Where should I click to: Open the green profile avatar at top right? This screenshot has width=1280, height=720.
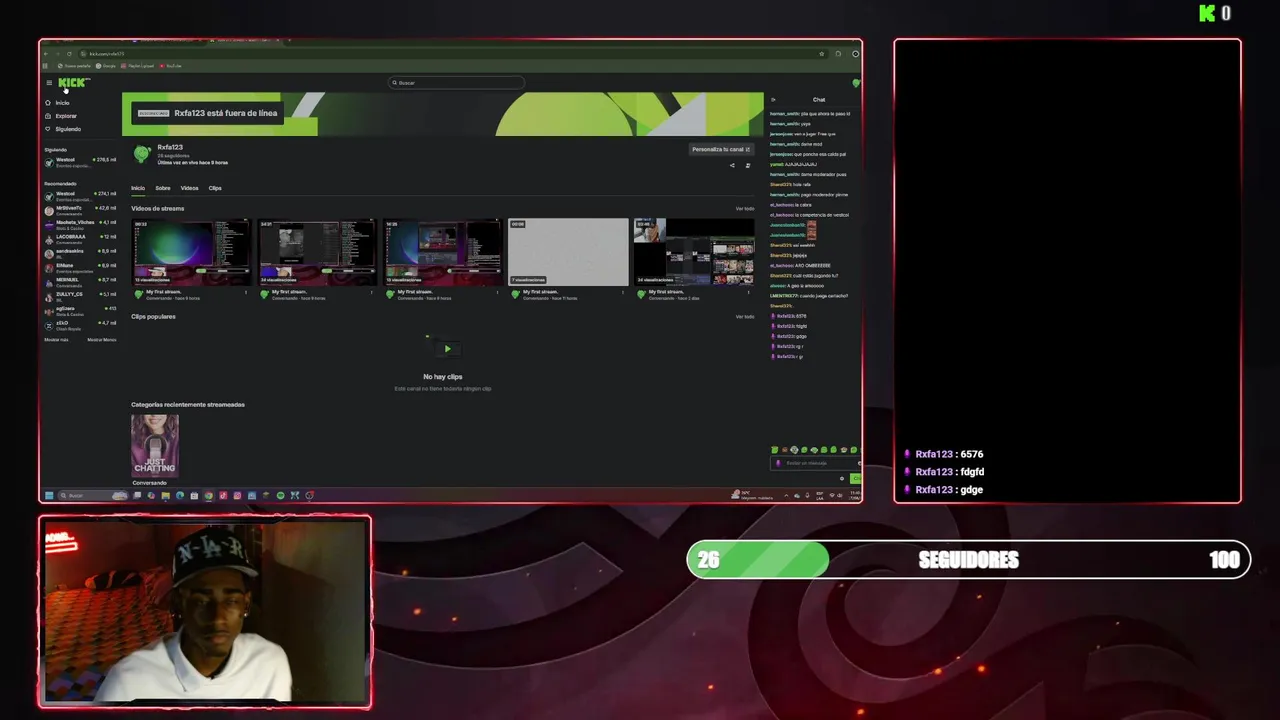[x=855, y=83]
